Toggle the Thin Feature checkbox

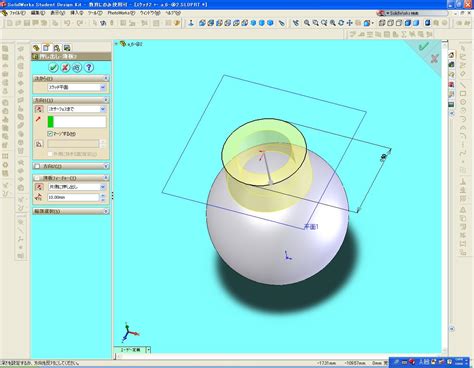point(37,178)
